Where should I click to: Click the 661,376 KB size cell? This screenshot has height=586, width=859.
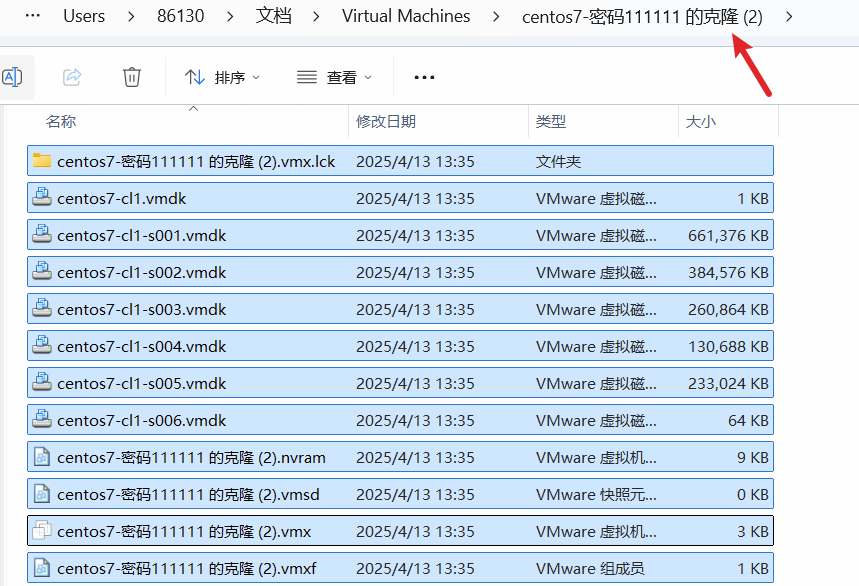tap(728, 235)
